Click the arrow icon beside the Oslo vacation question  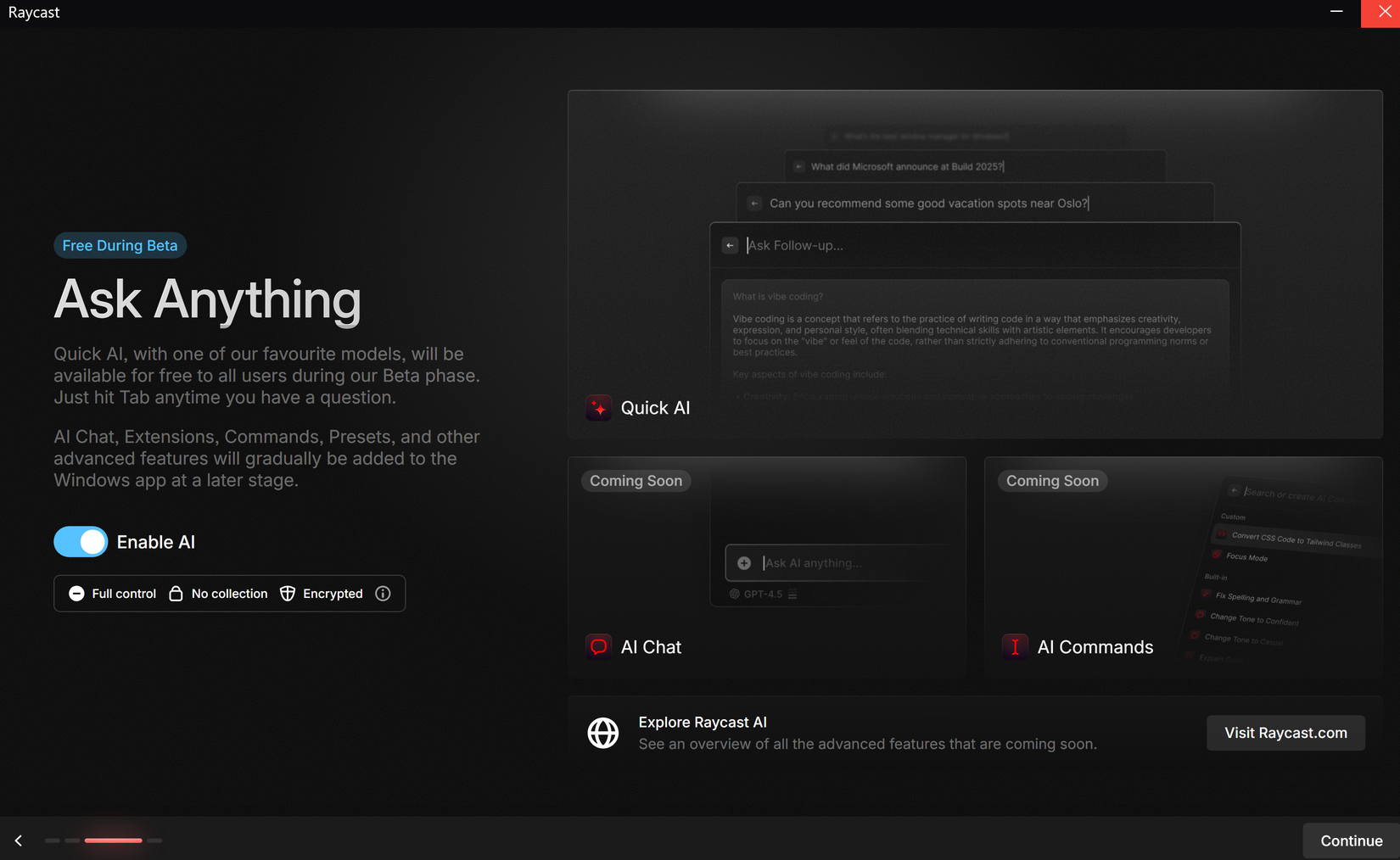point(754,204)
